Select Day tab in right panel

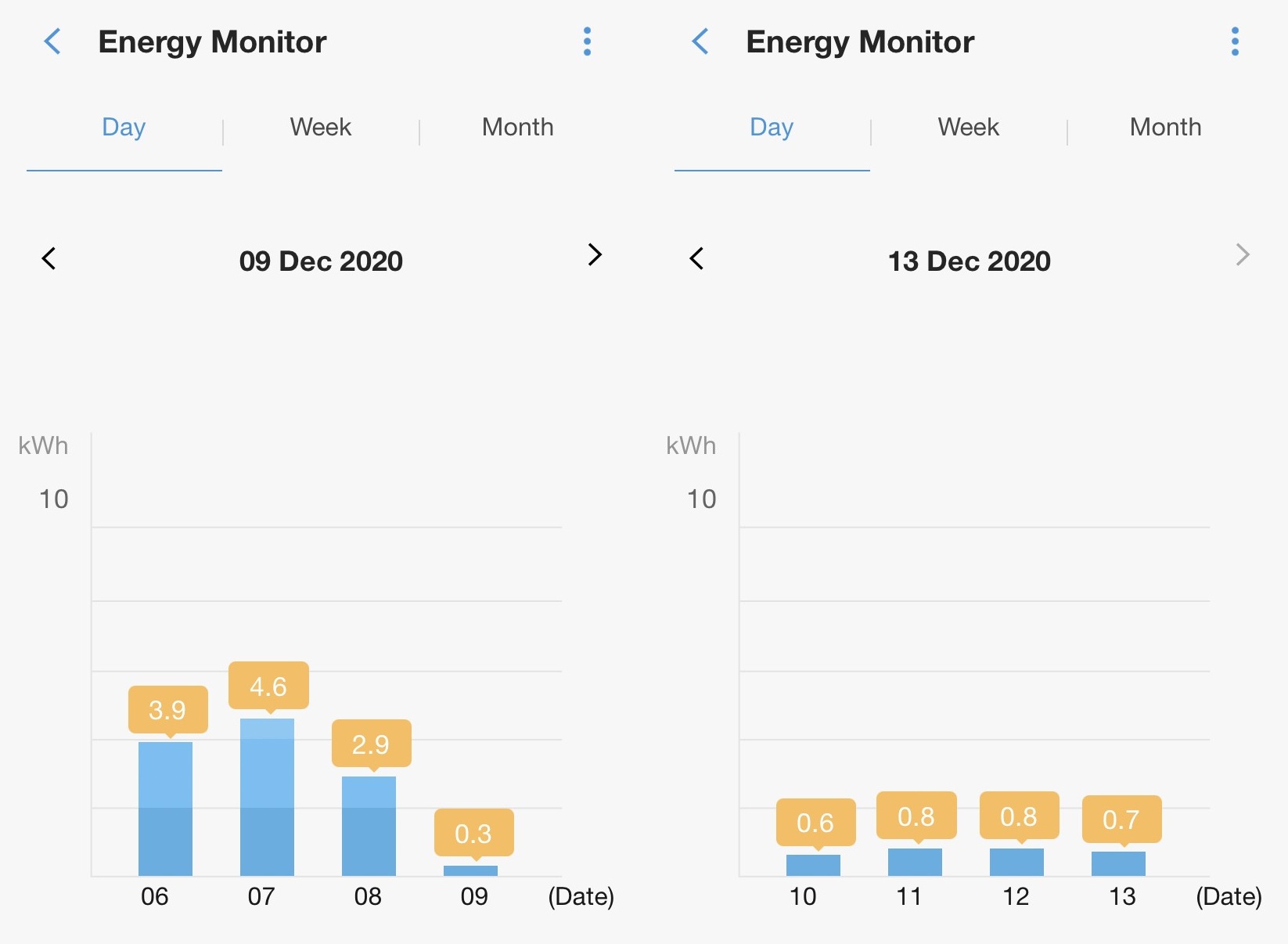coord(772,128)
